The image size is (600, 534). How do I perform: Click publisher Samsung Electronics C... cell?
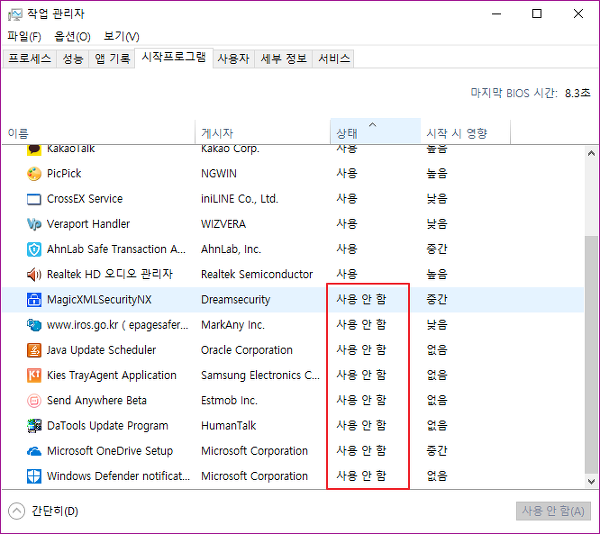(260, 375)
